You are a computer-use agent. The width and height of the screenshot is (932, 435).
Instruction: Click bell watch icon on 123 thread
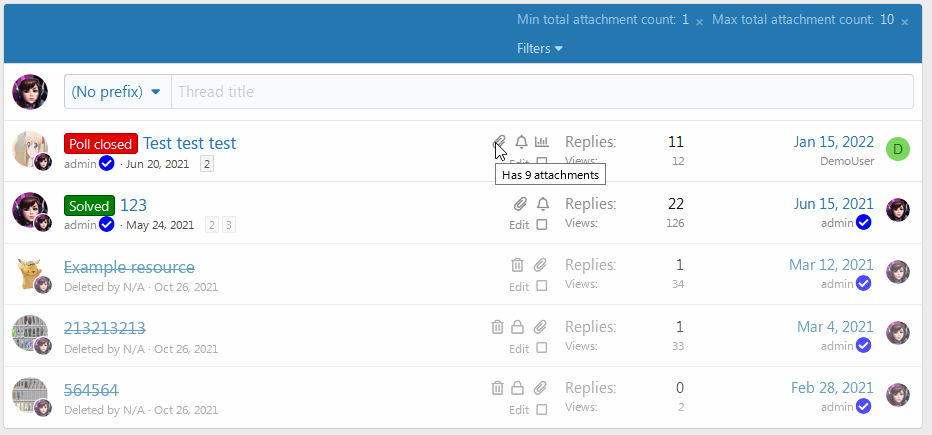click(x=543, y=204)
